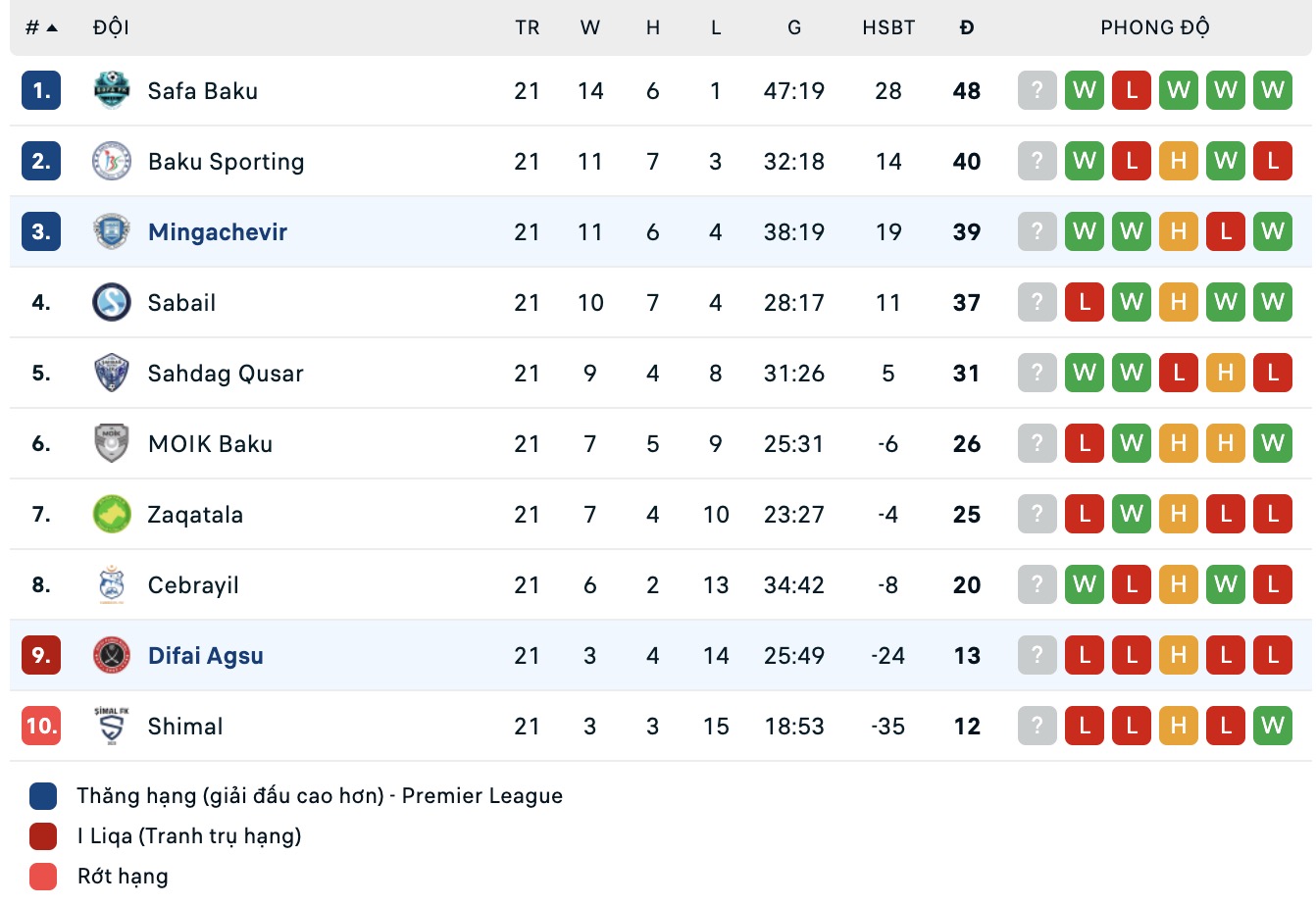Click the PHONG ĐỘ form column header
The width and height of the screenshot is (1316, 906).
(1154, 27)
